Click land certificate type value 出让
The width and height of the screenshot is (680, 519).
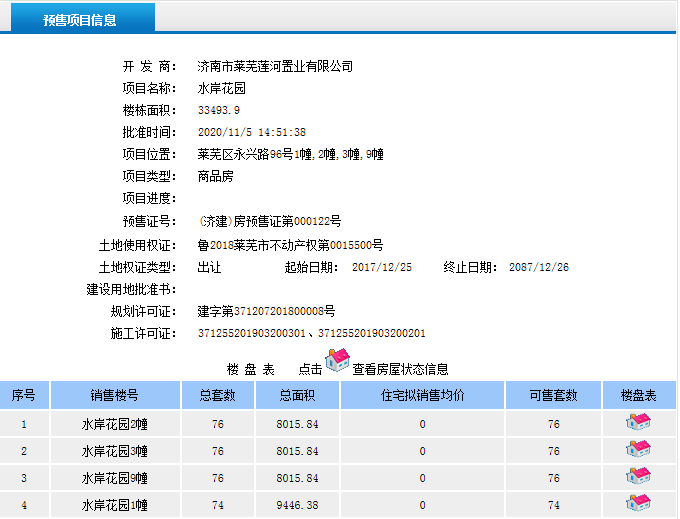pos(209,267)
